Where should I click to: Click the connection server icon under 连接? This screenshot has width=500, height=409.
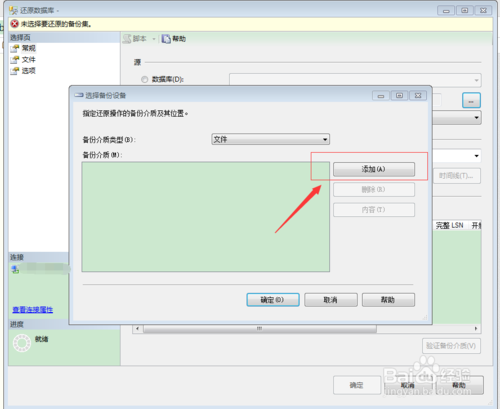click(15, 269)
